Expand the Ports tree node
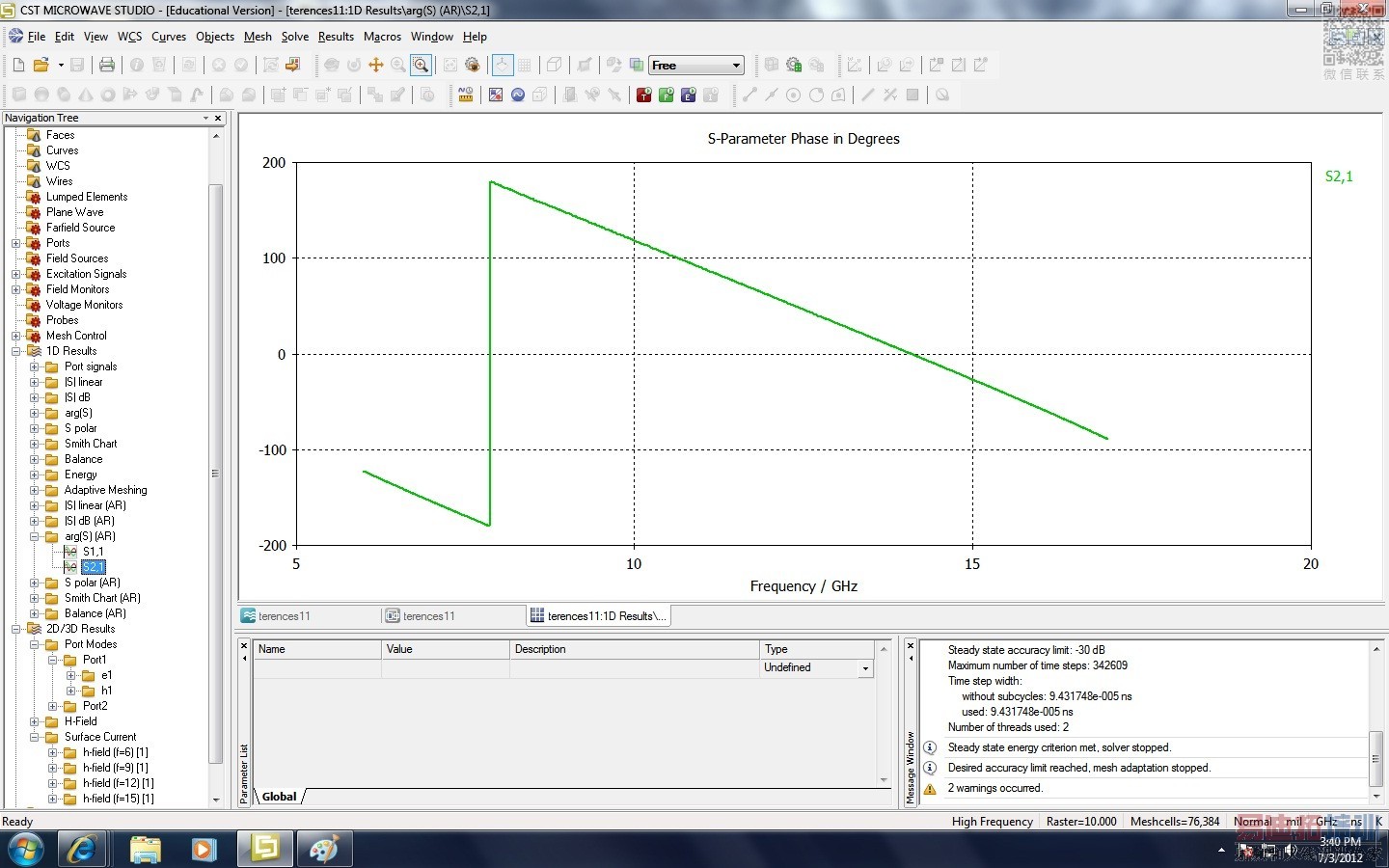 [x=16, y=243]
